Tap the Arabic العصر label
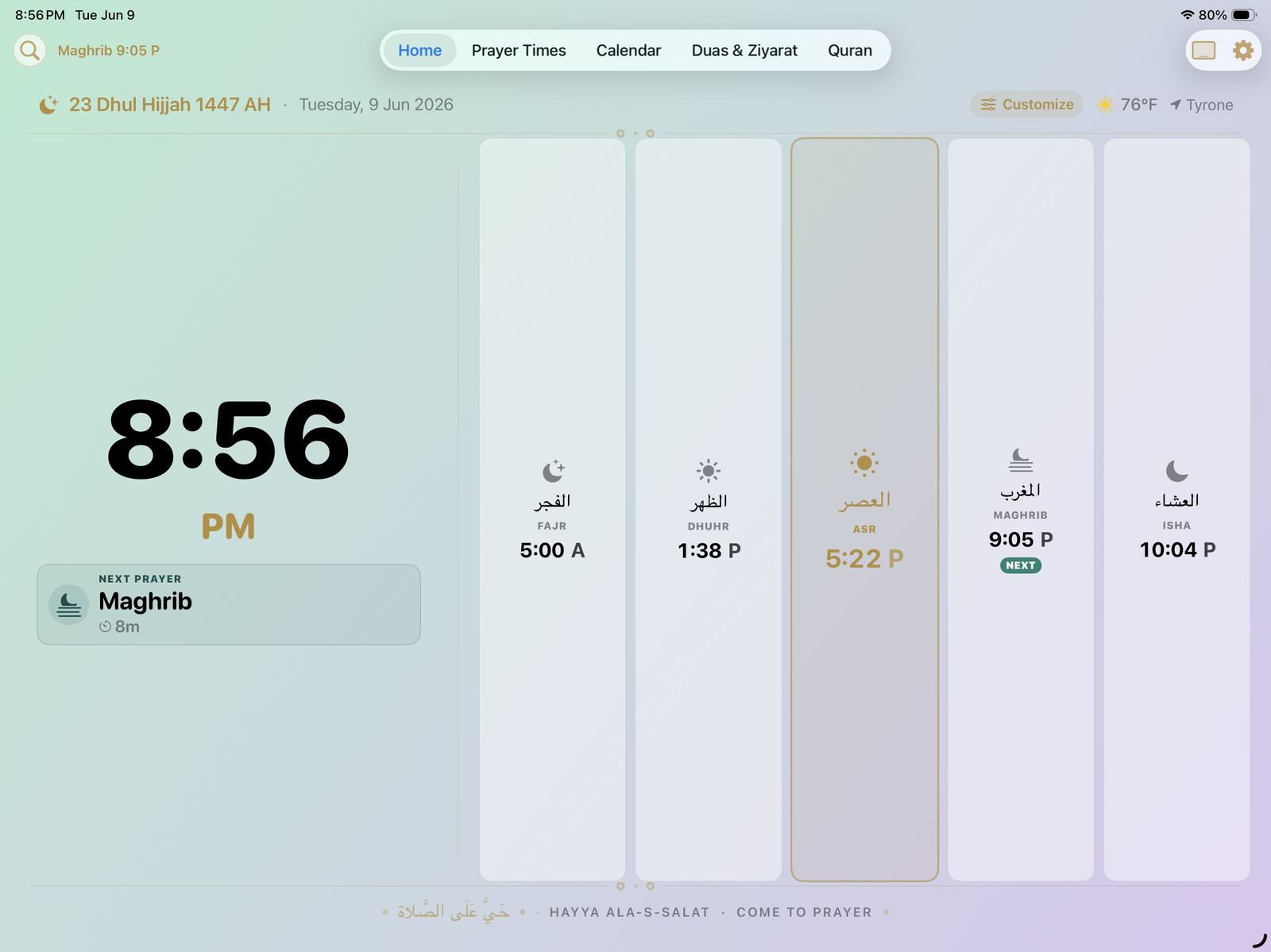The image size is (1271, 952). pyautogui.click(x=864, y=500)
